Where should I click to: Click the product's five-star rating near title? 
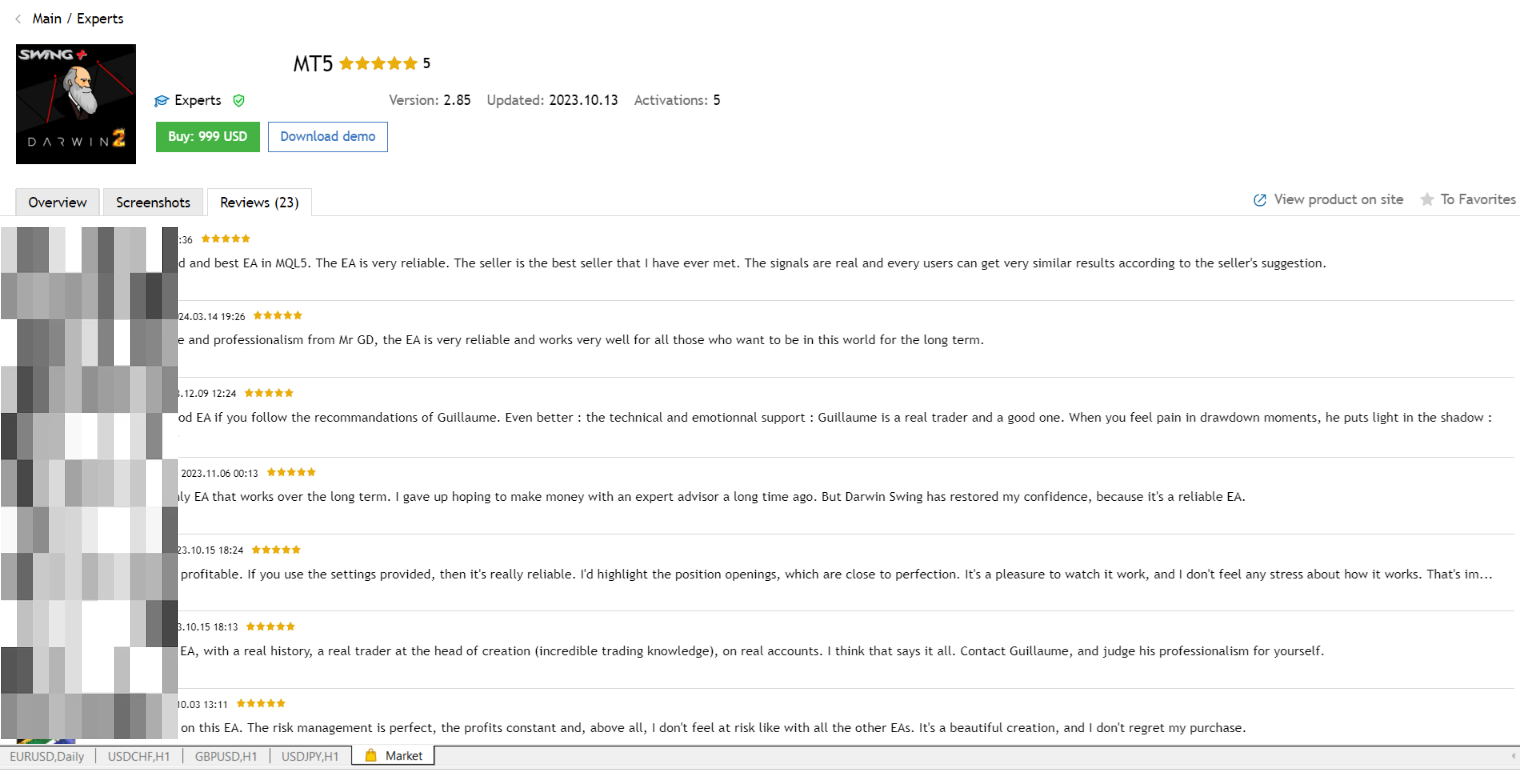(x=378, y=64)
